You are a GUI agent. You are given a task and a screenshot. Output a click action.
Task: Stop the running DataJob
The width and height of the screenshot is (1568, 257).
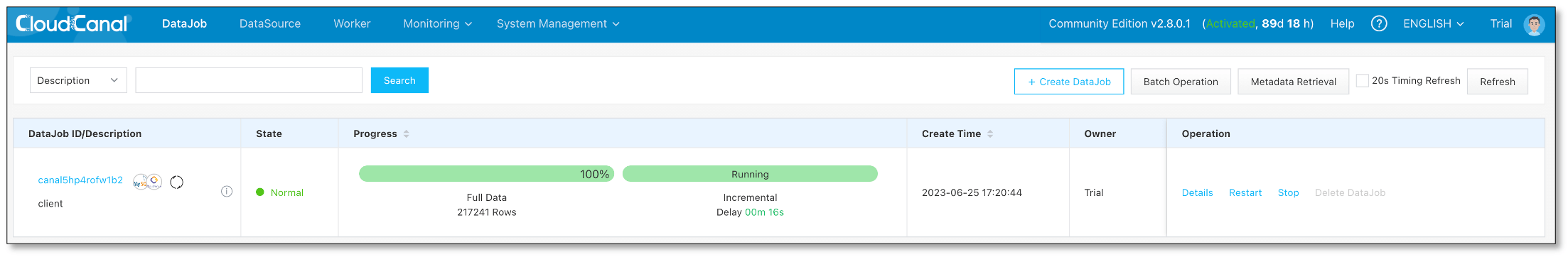tap(1288, 192)
